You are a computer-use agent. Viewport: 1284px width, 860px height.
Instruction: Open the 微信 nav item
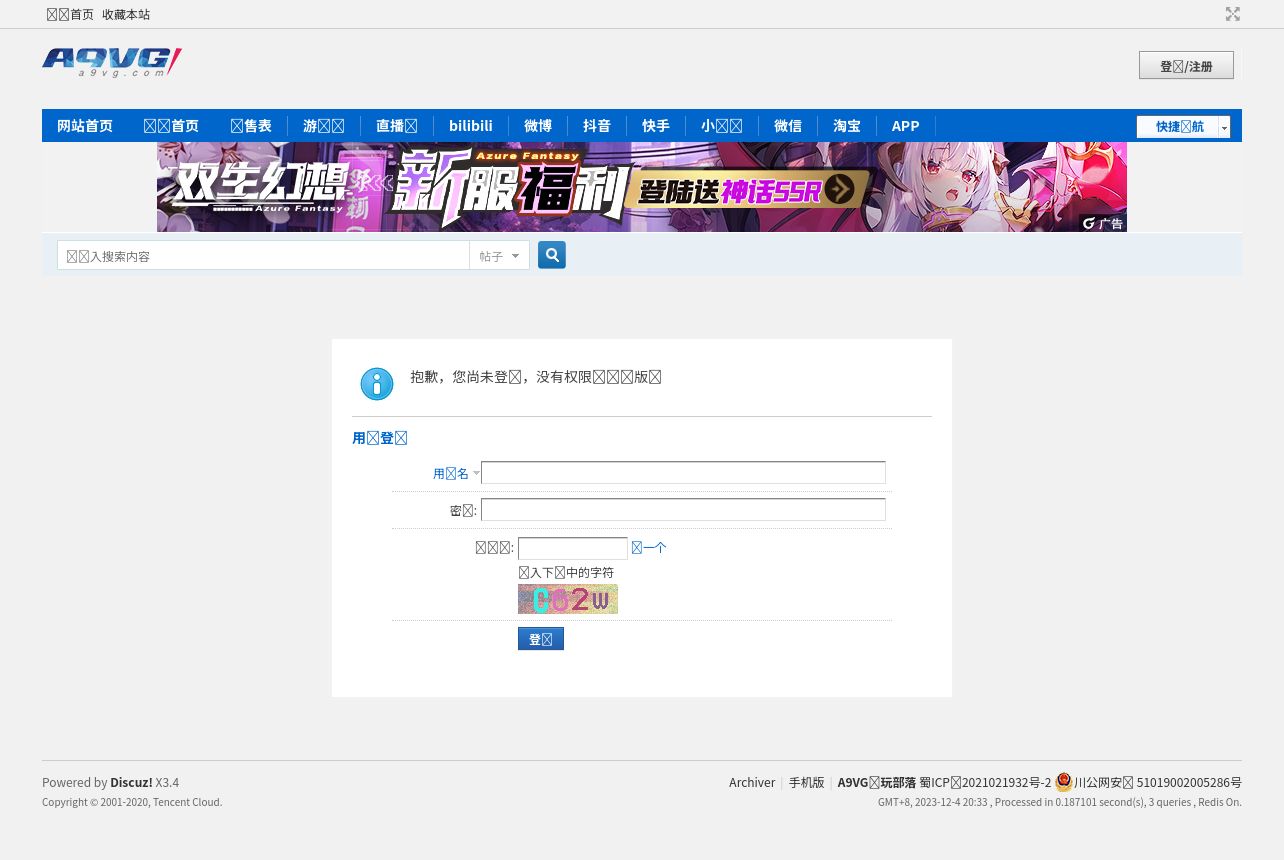788,126
